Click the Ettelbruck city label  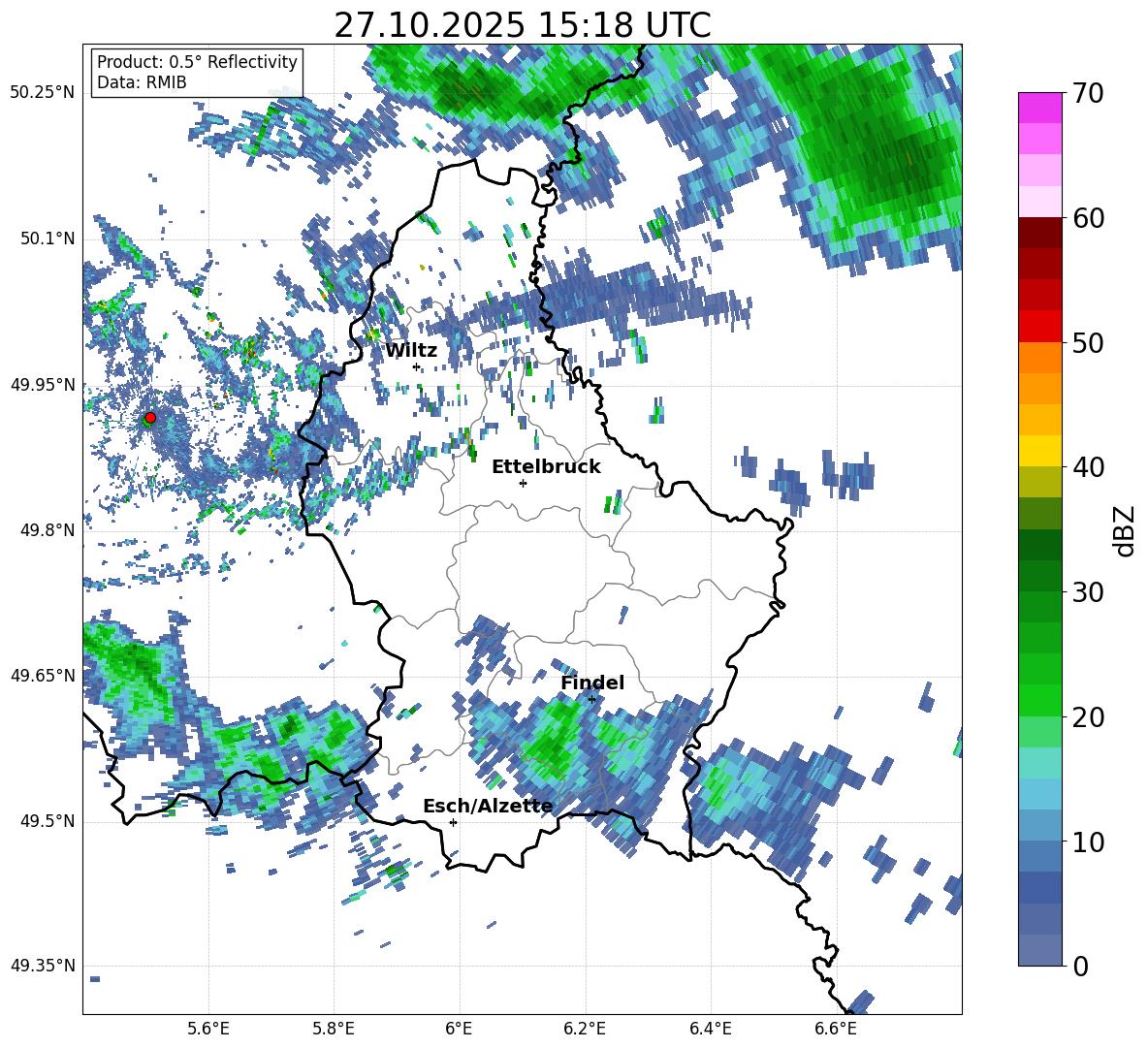(546, 467)
